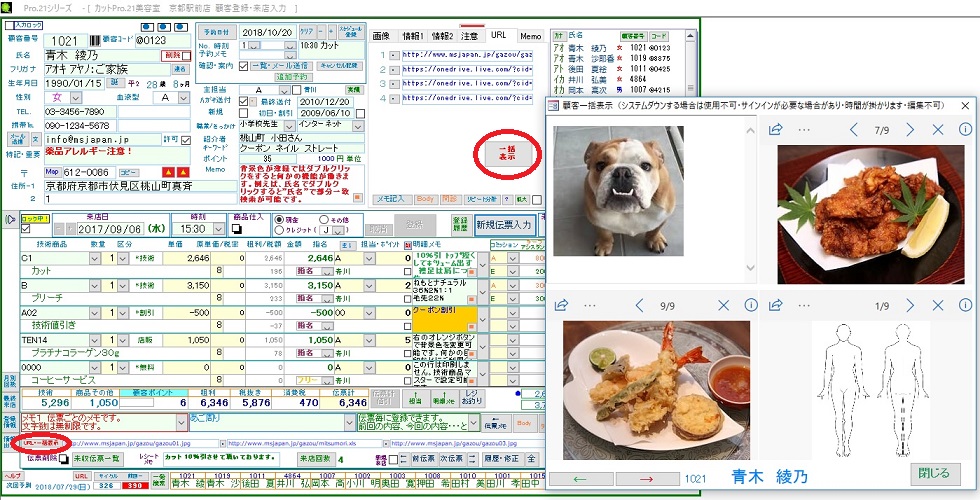The height and width of the screenshot is (500, 980).
Task: Go to previous image in 7/9 viewer
Action: [x=854, y=129]
